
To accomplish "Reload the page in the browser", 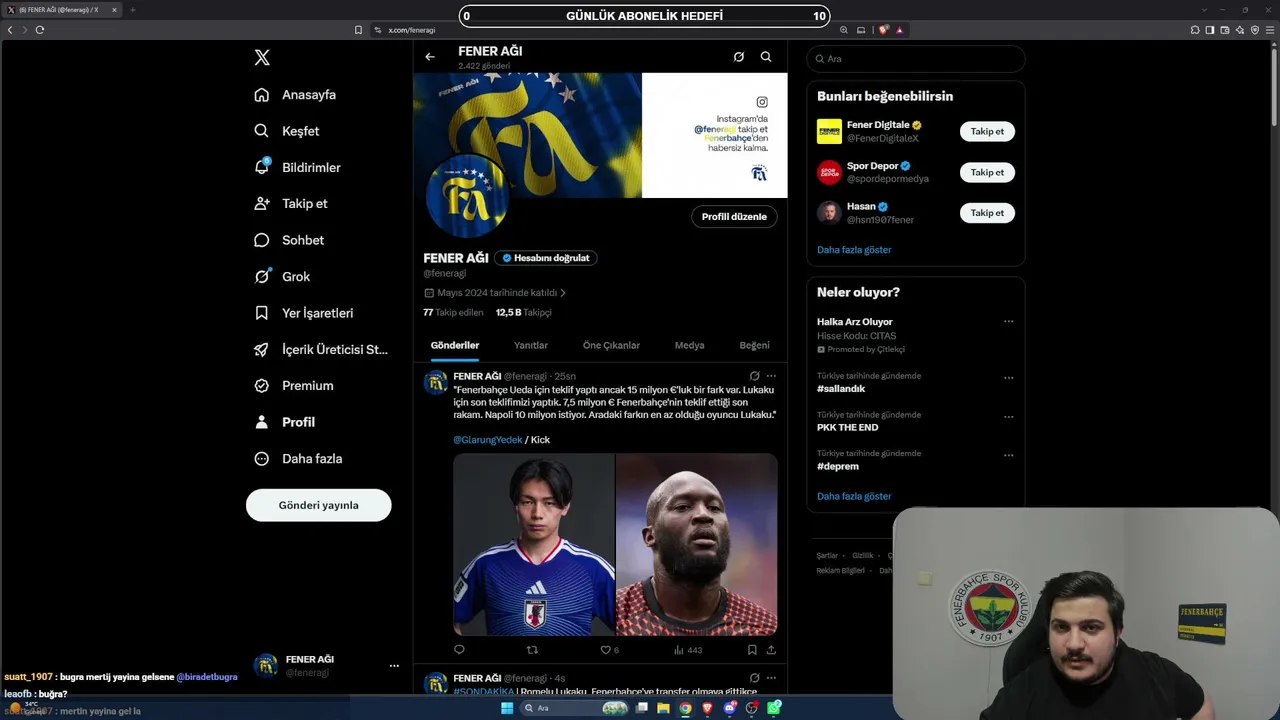I will [x=40, y=30].
